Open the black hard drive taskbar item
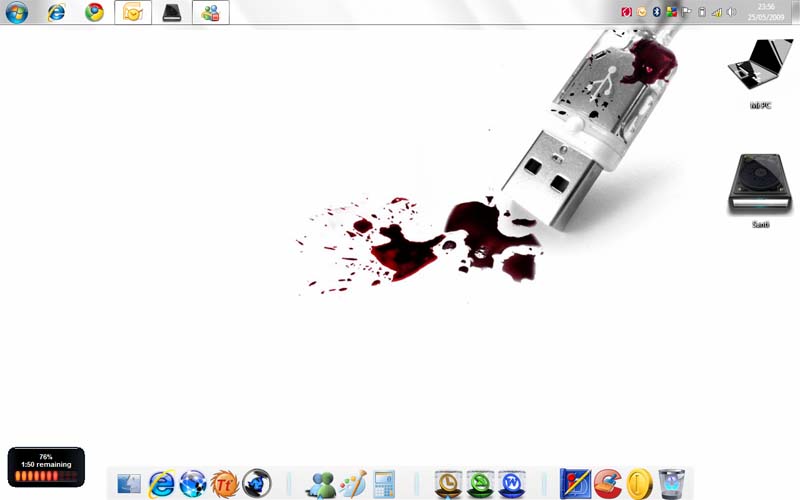 172,12
